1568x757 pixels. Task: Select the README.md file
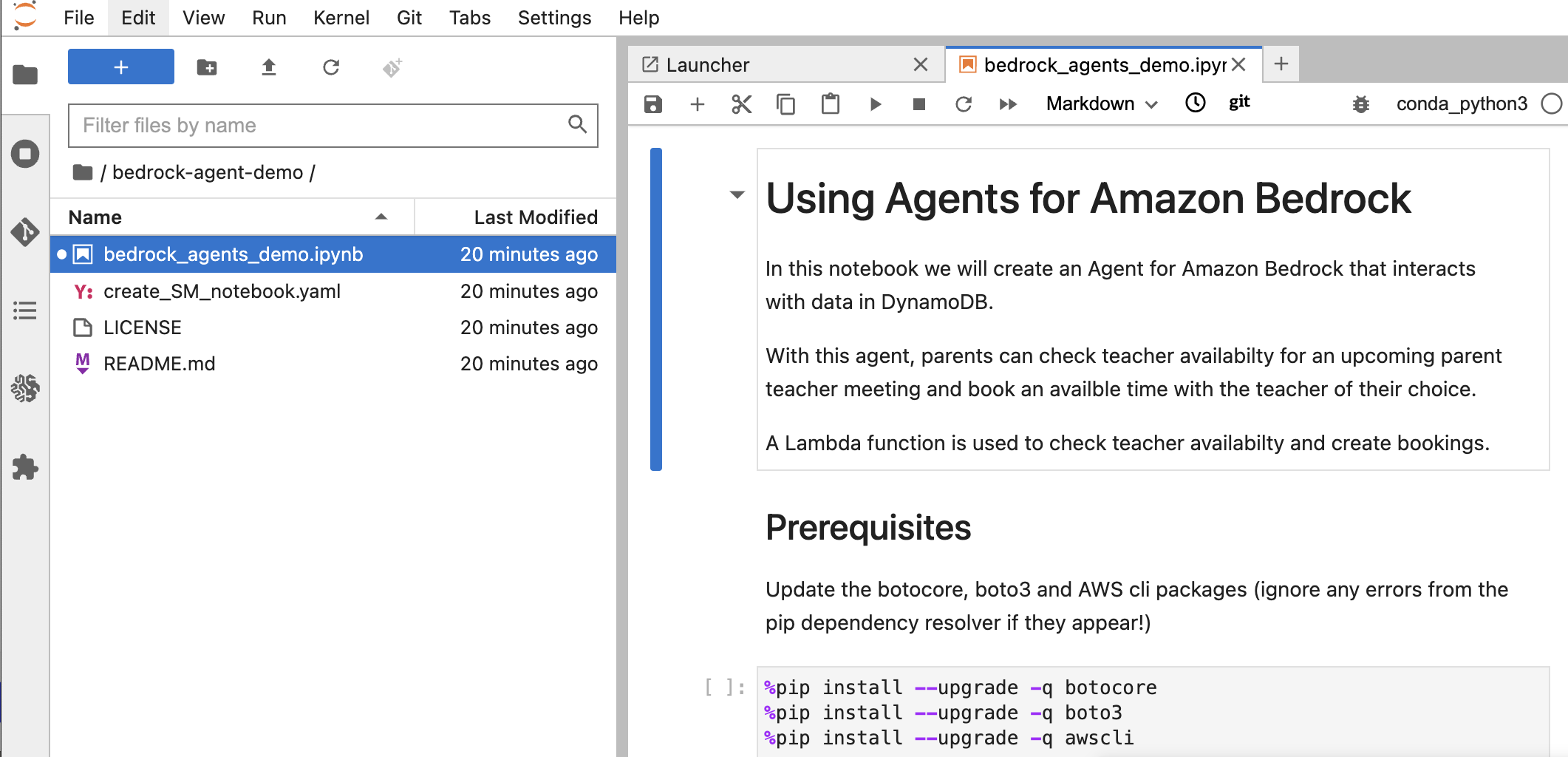tap(333, 364)
